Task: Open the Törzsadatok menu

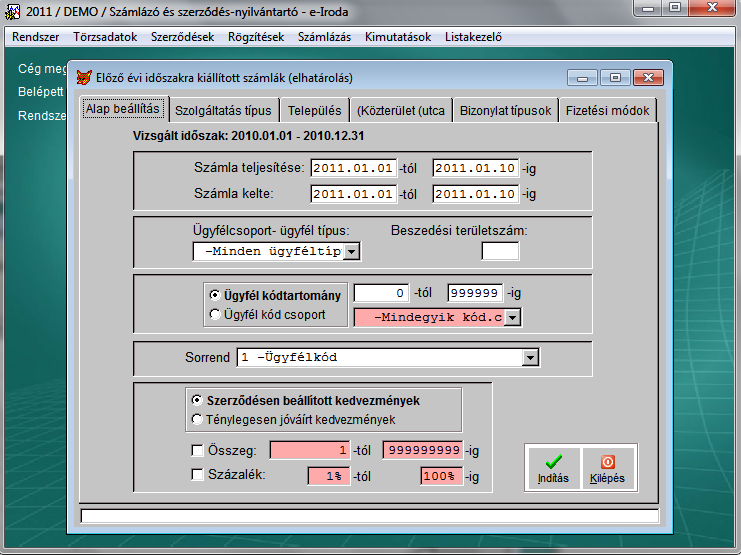Action: point(106,37)
